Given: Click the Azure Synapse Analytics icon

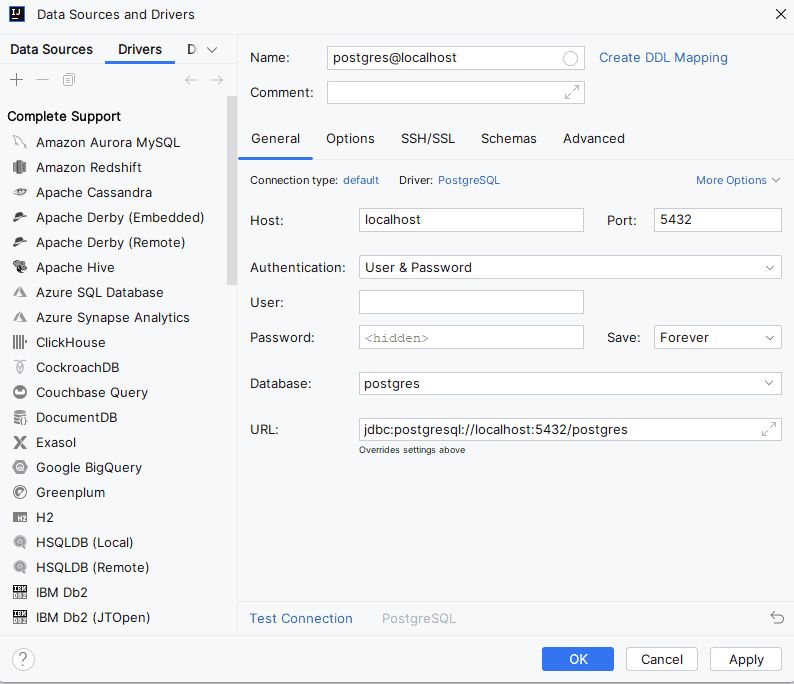Looking at the screenshot, I should coord(20,317).
